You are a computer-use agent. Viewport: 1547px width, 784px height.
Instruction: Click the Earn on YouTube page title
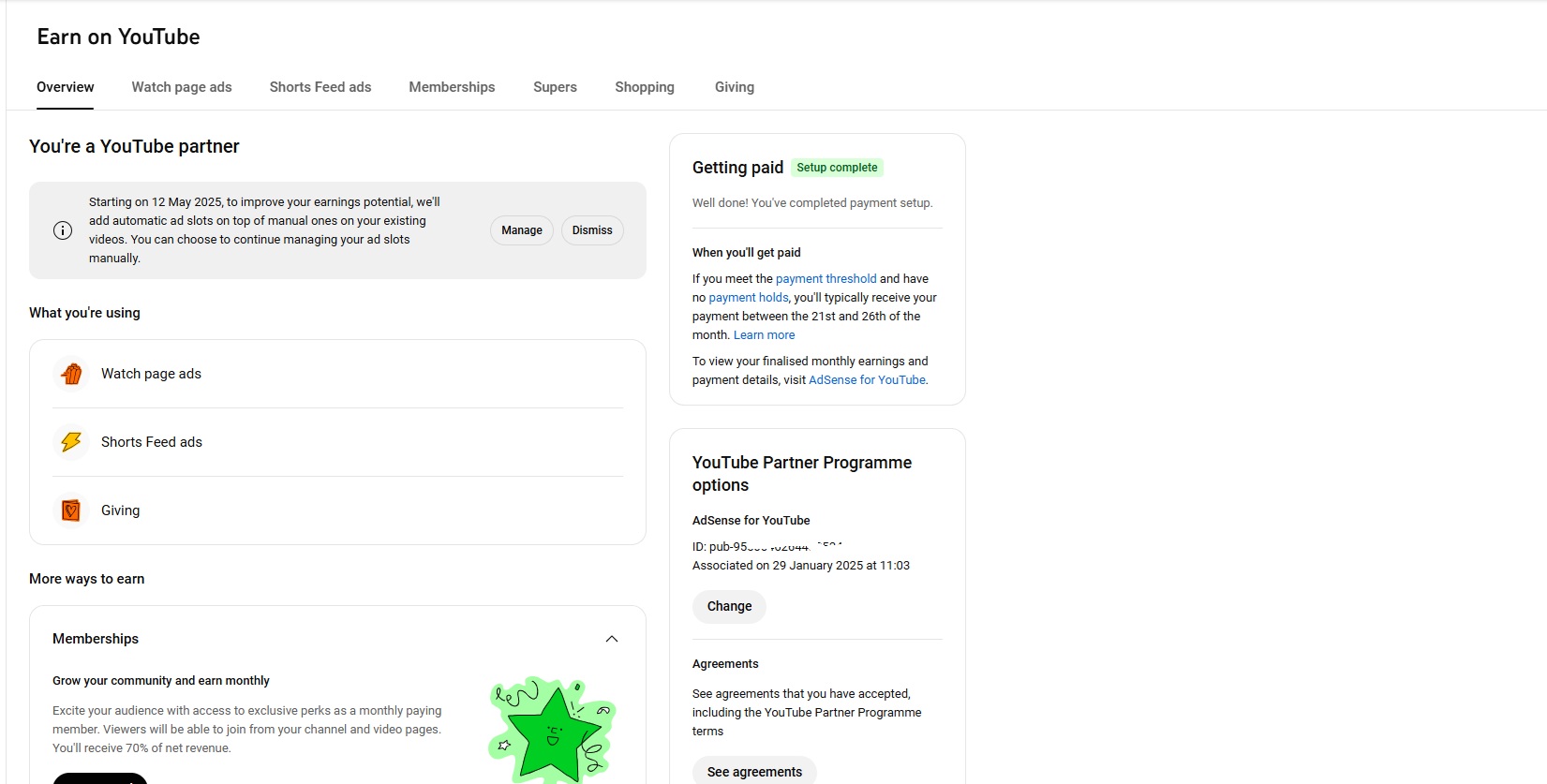pyautogui.click(x=118, y=37)
